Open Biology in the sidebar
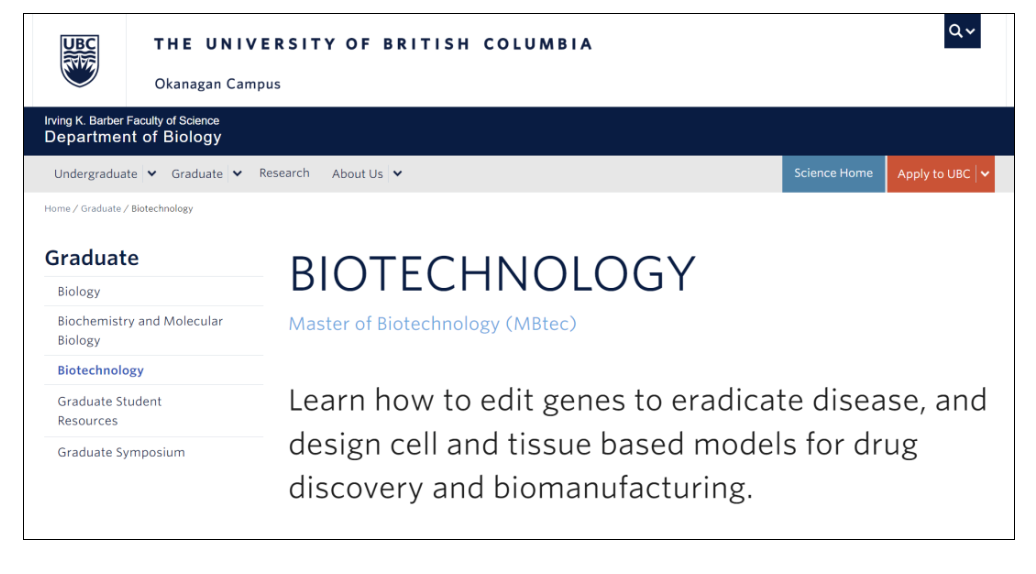1036x574 pixels. pos(79,292)
